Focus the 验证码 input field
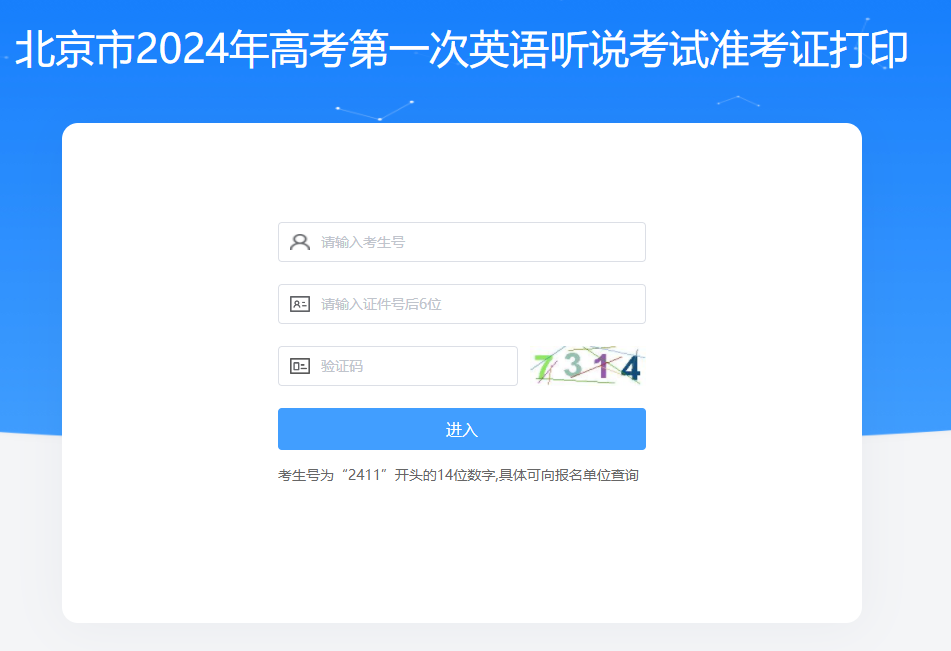This screenshot has width=951, height=651. (x=398, y=366)
